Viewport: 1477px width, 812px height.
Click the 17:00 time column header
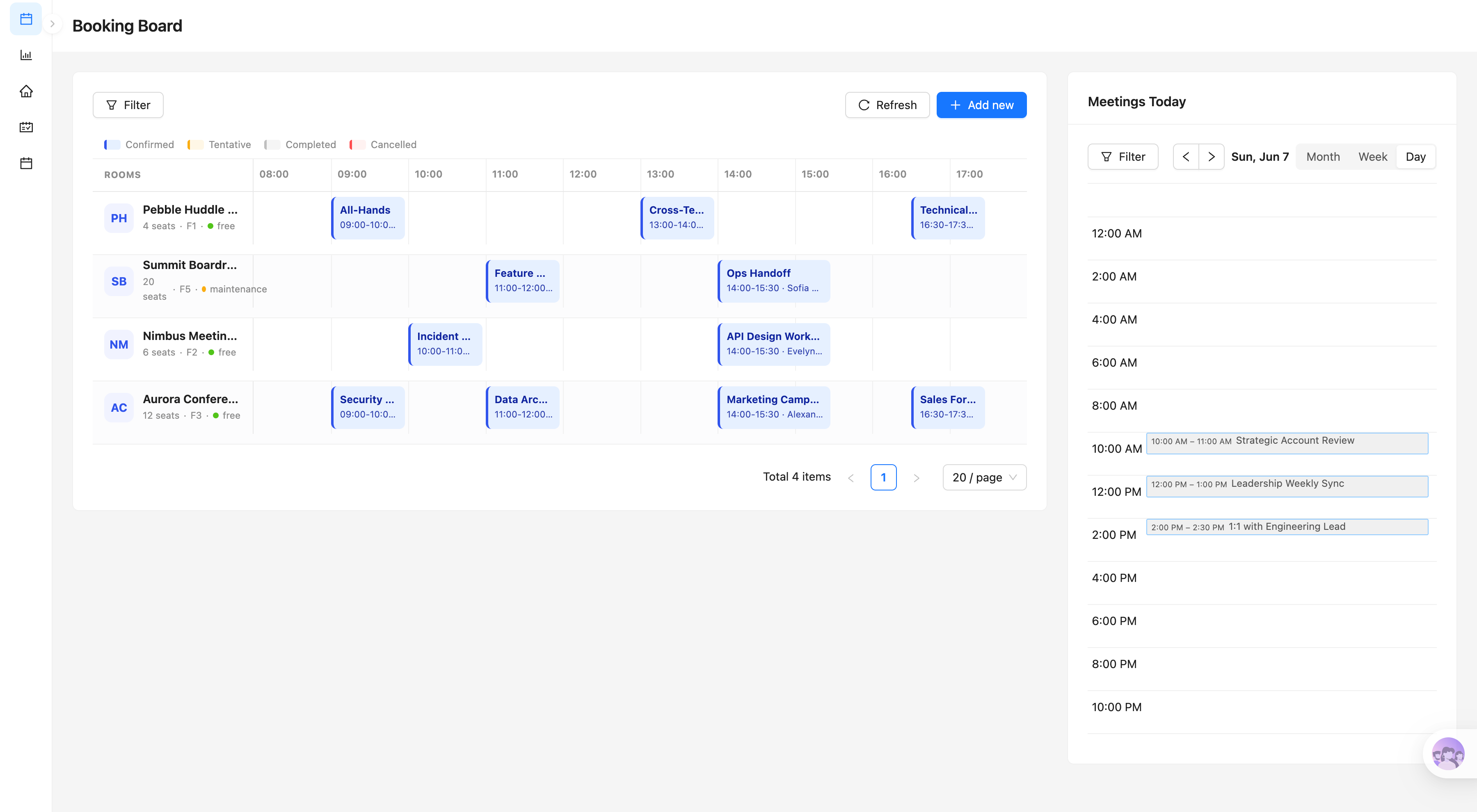pyautogui.click(x=969, y=174)
